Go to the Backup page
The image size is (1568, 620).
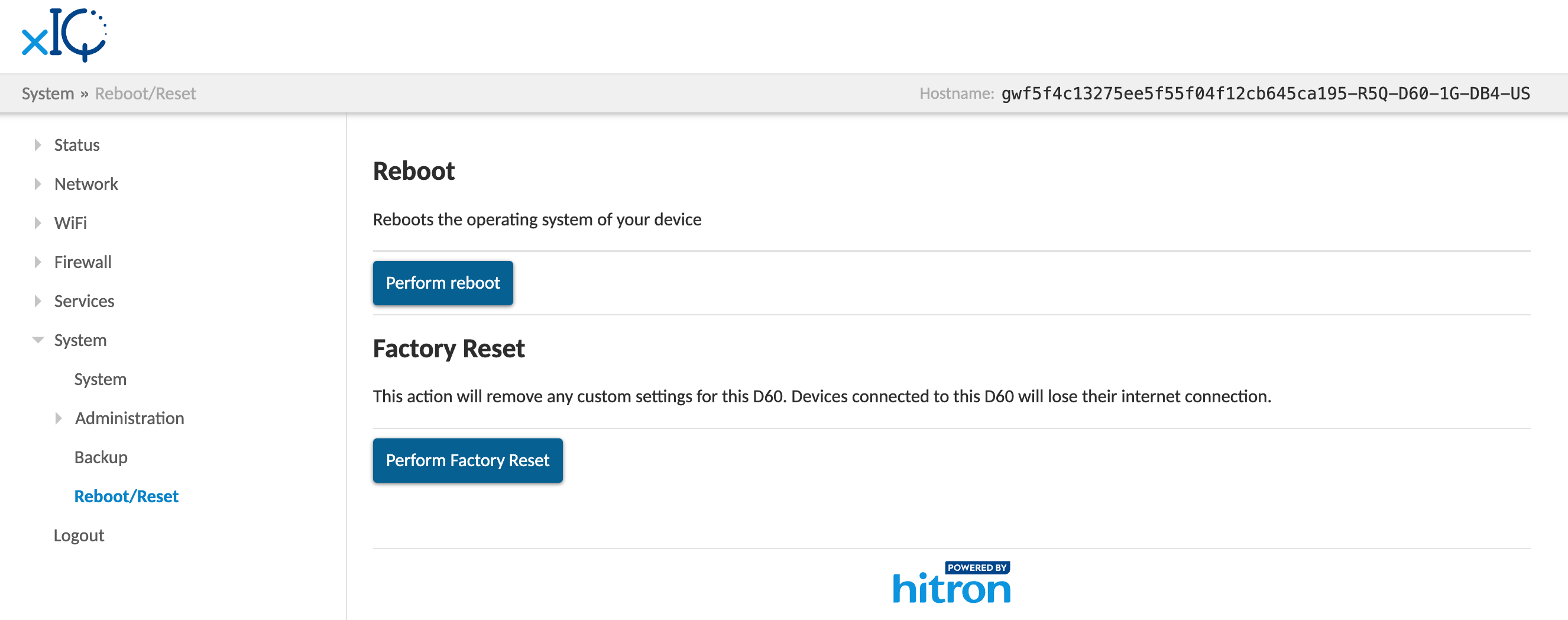click(101, 457)
